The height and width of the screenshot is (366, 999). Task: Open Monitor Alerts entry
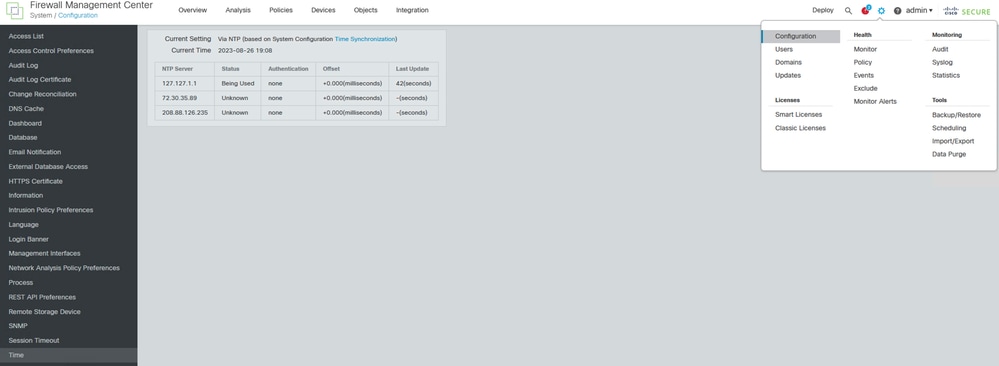(x=875, y=101)
